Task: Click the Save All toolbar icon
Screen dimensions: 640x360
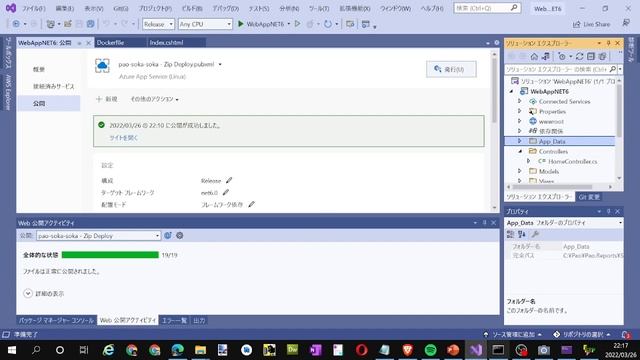Action: pos(90,24)
